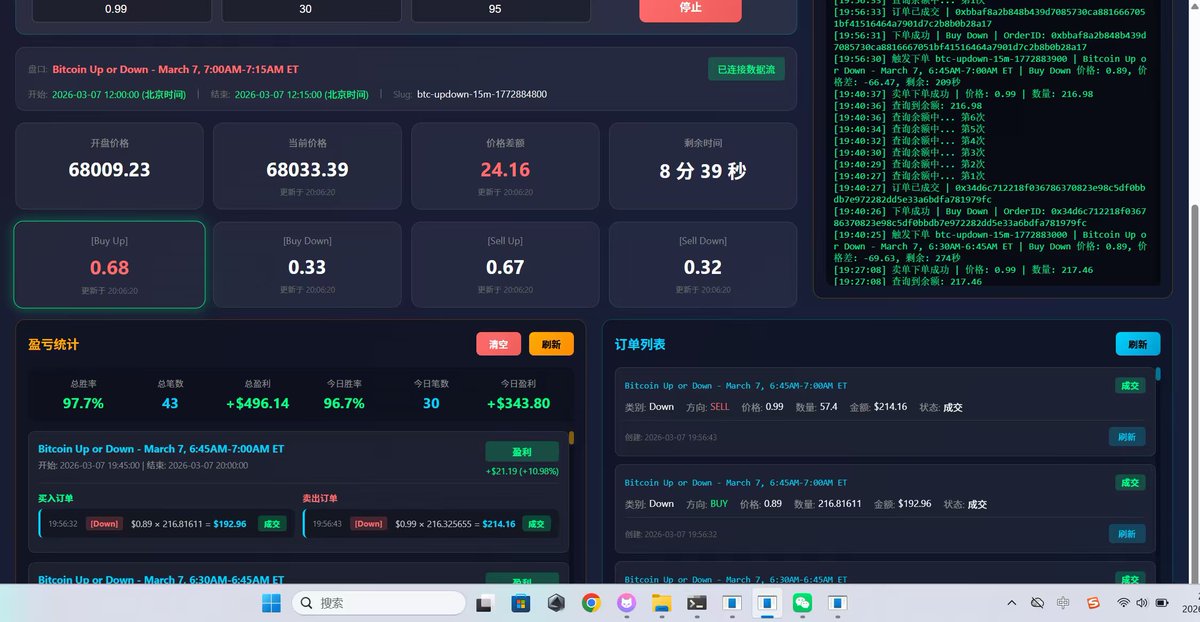Select the [Sell Down] 0.32 price card
Screen dimensions: 1200x622
pyautogui.click(x=703, y=265)
